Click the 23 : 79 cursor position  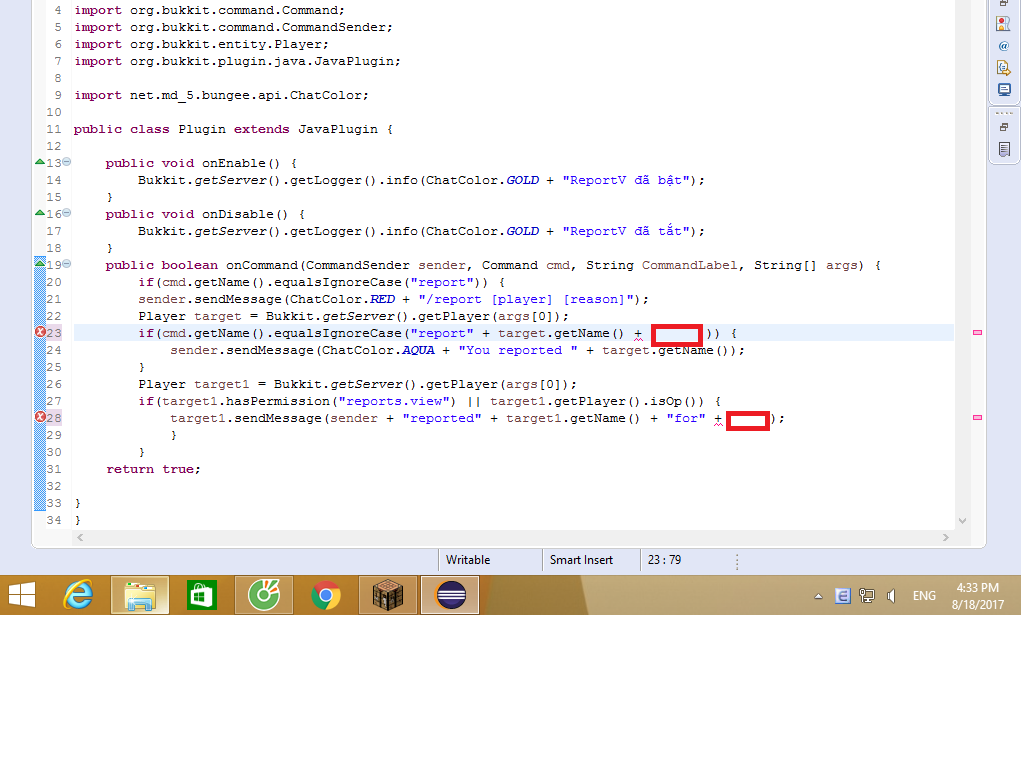pos(664,560)
